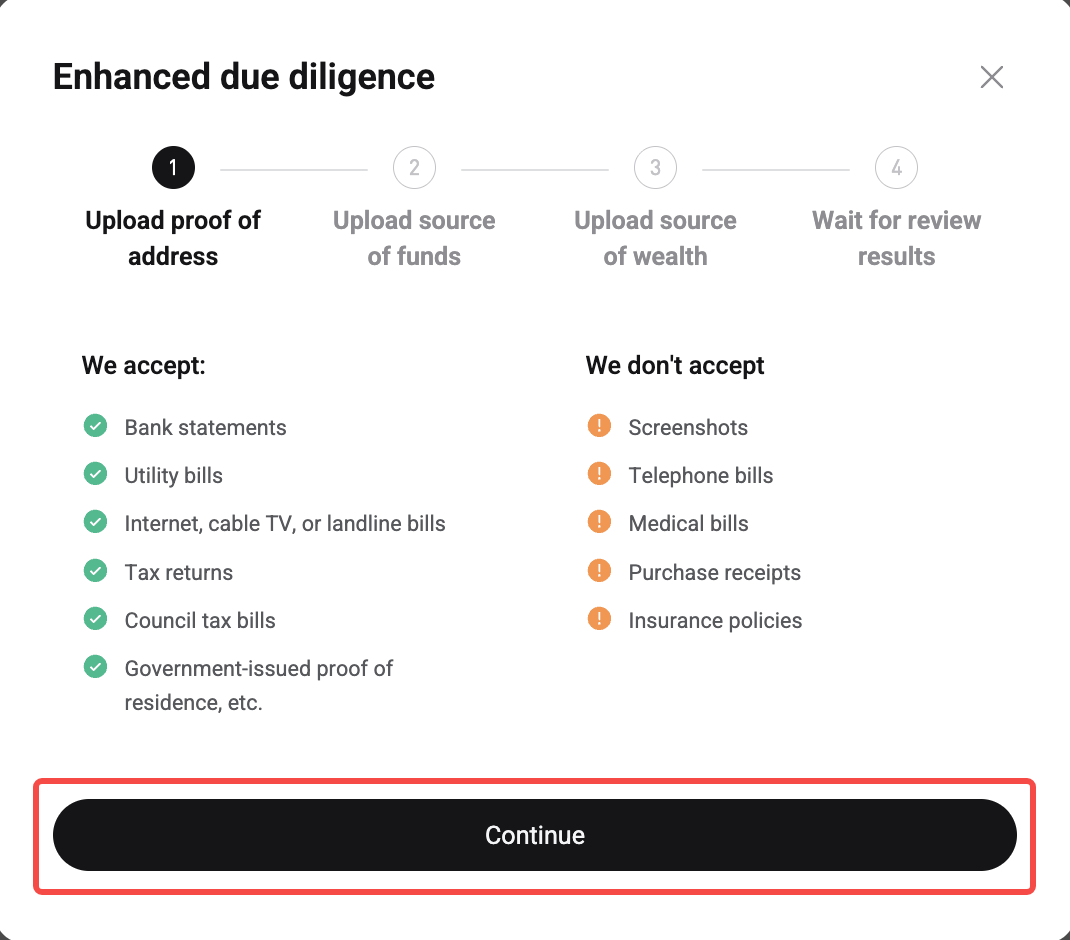Select step 2 Upload source of funds
Image resolution: width=1070 pixels, height=940 pixels.
[x=414, y=167]
